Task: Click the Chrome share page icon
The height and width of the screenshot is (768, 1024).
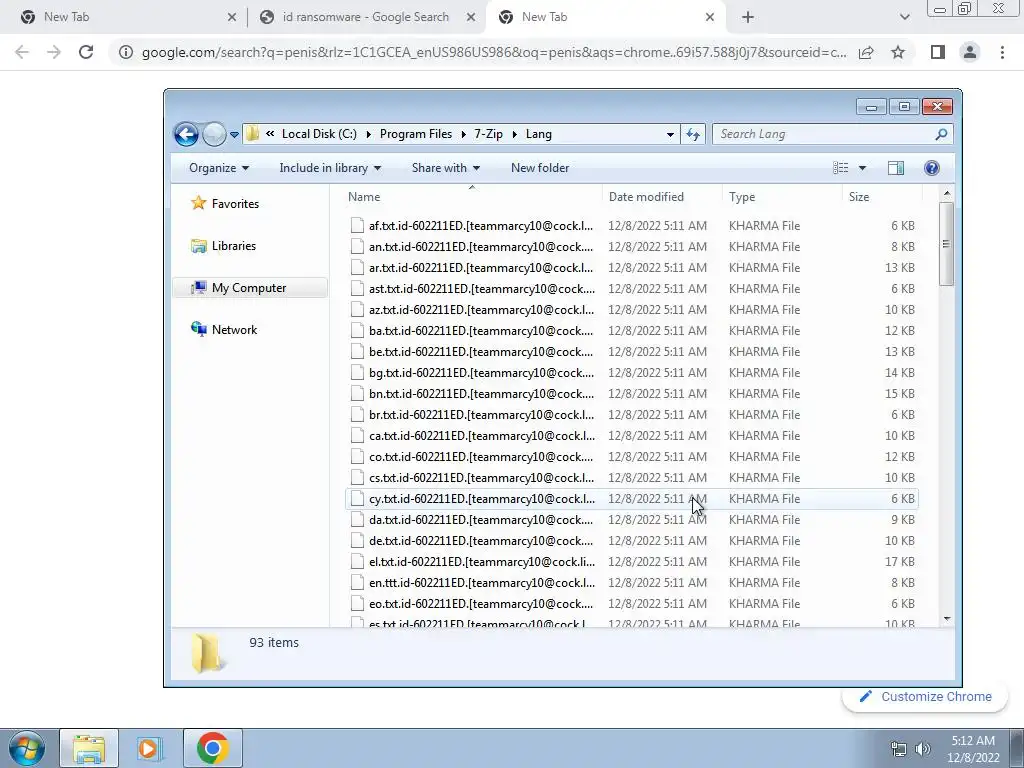Action: [x=866, y=52]
